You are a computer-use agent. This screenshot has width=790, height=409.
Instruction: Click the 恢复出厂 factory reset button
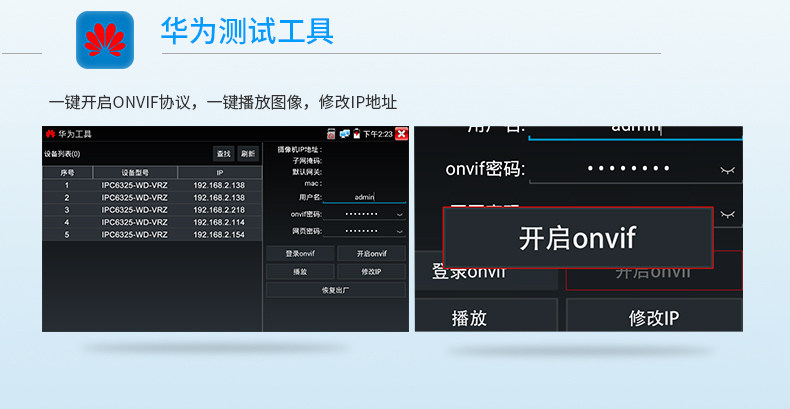pyautogui.click(x=336, y=290)
